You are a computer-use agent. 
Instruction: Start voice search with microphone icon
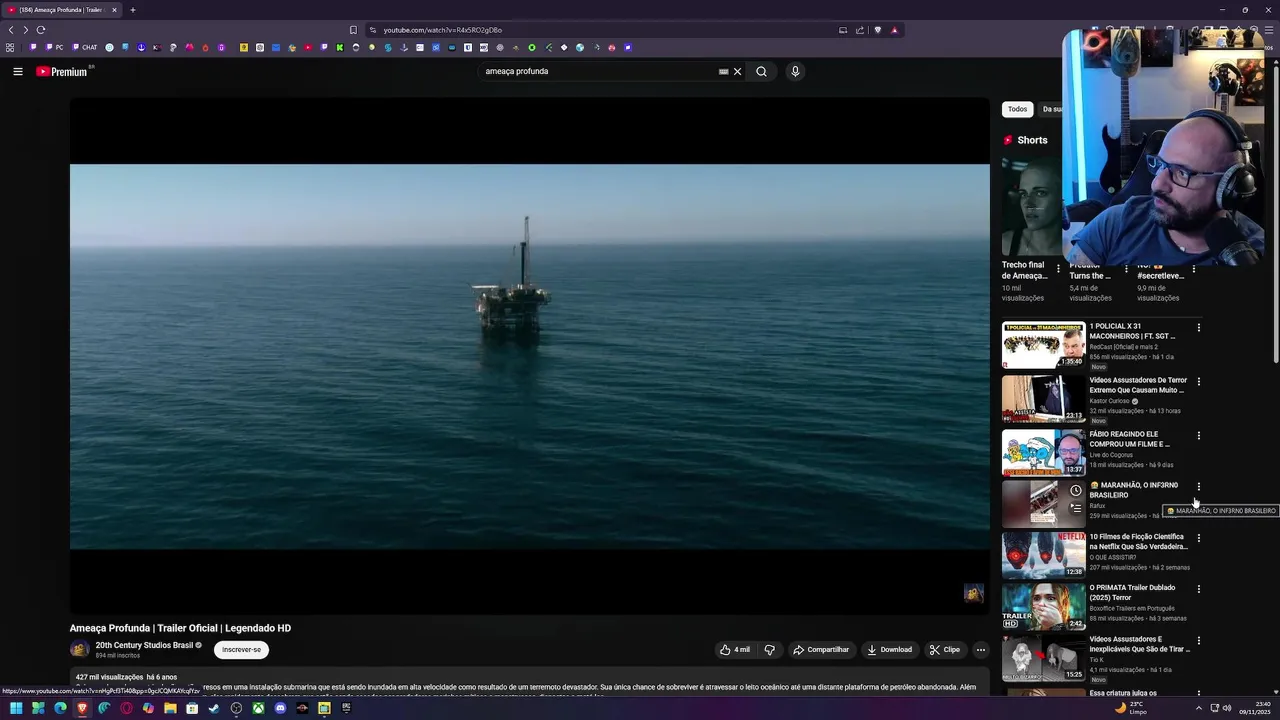[795, 71]
